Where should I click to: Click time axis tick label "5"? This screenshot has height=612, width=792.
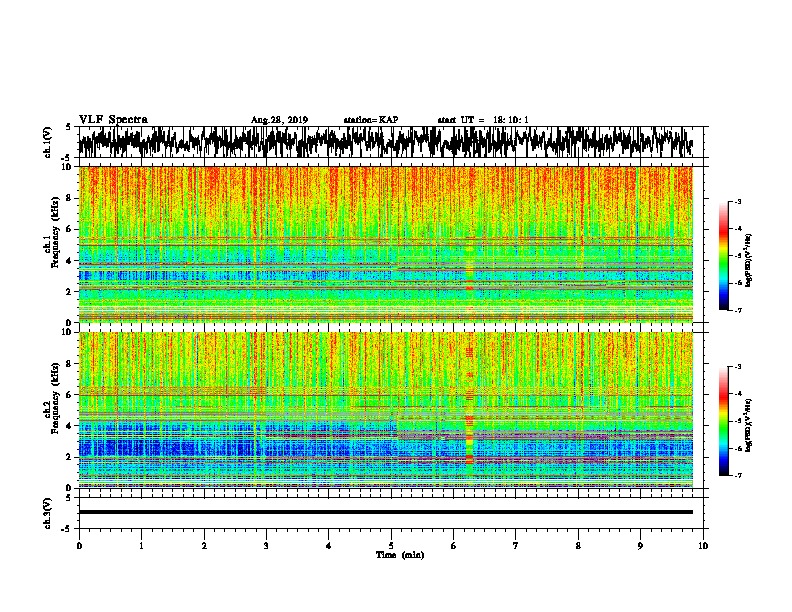click(391, 546)
